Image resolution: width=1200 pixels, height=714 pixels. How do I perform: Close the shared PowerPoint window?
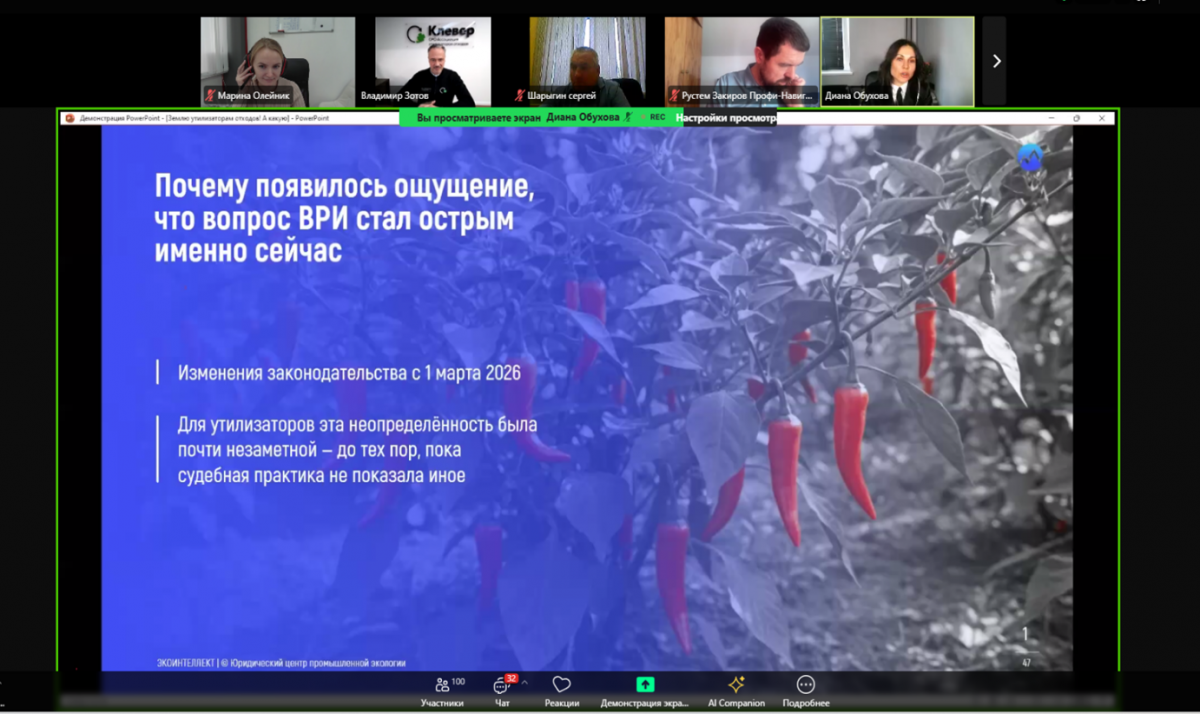pos(1102,118)
